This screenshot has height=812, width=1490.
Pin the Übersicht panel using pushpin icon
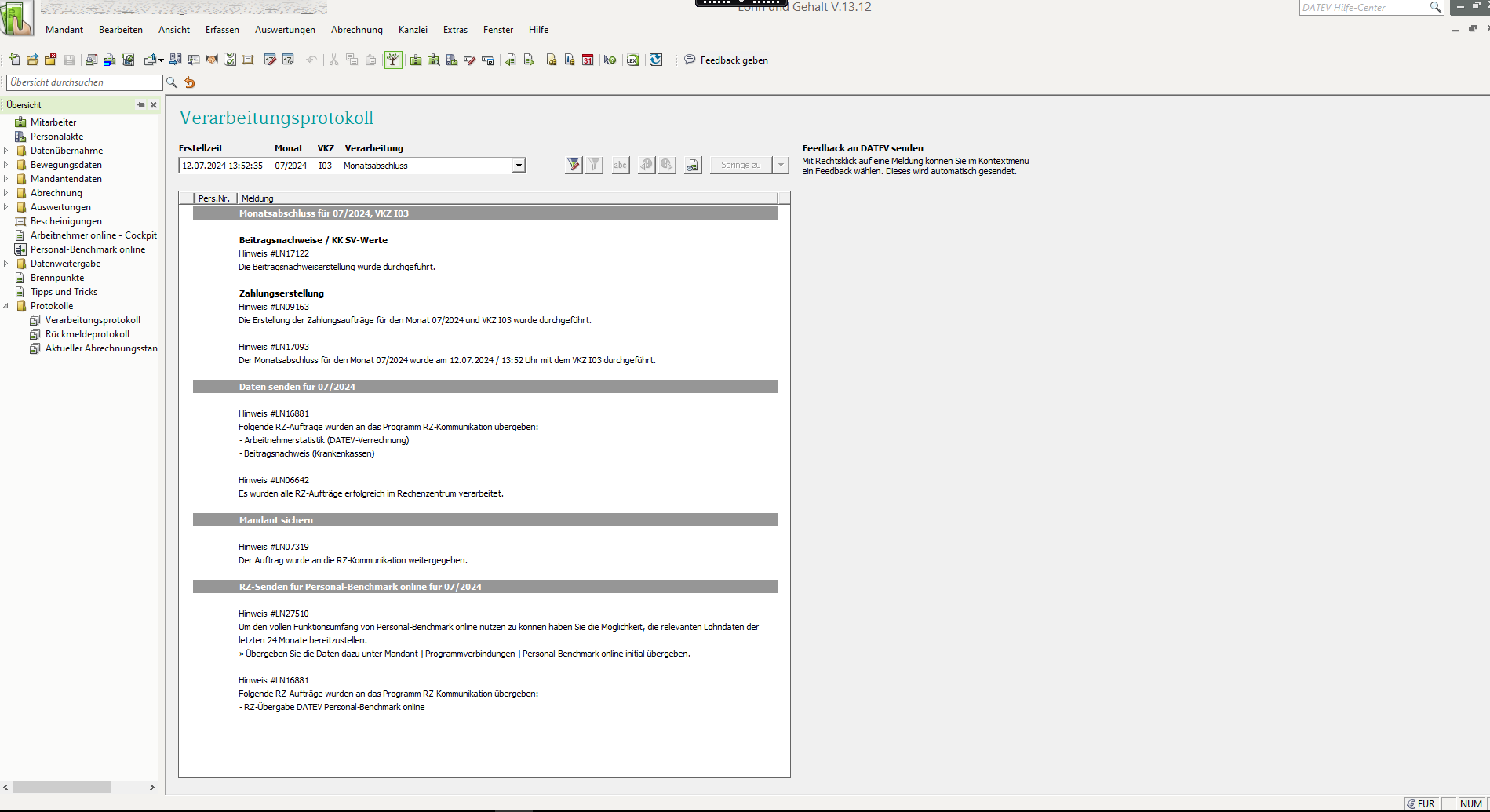click(x=140, y=105)
